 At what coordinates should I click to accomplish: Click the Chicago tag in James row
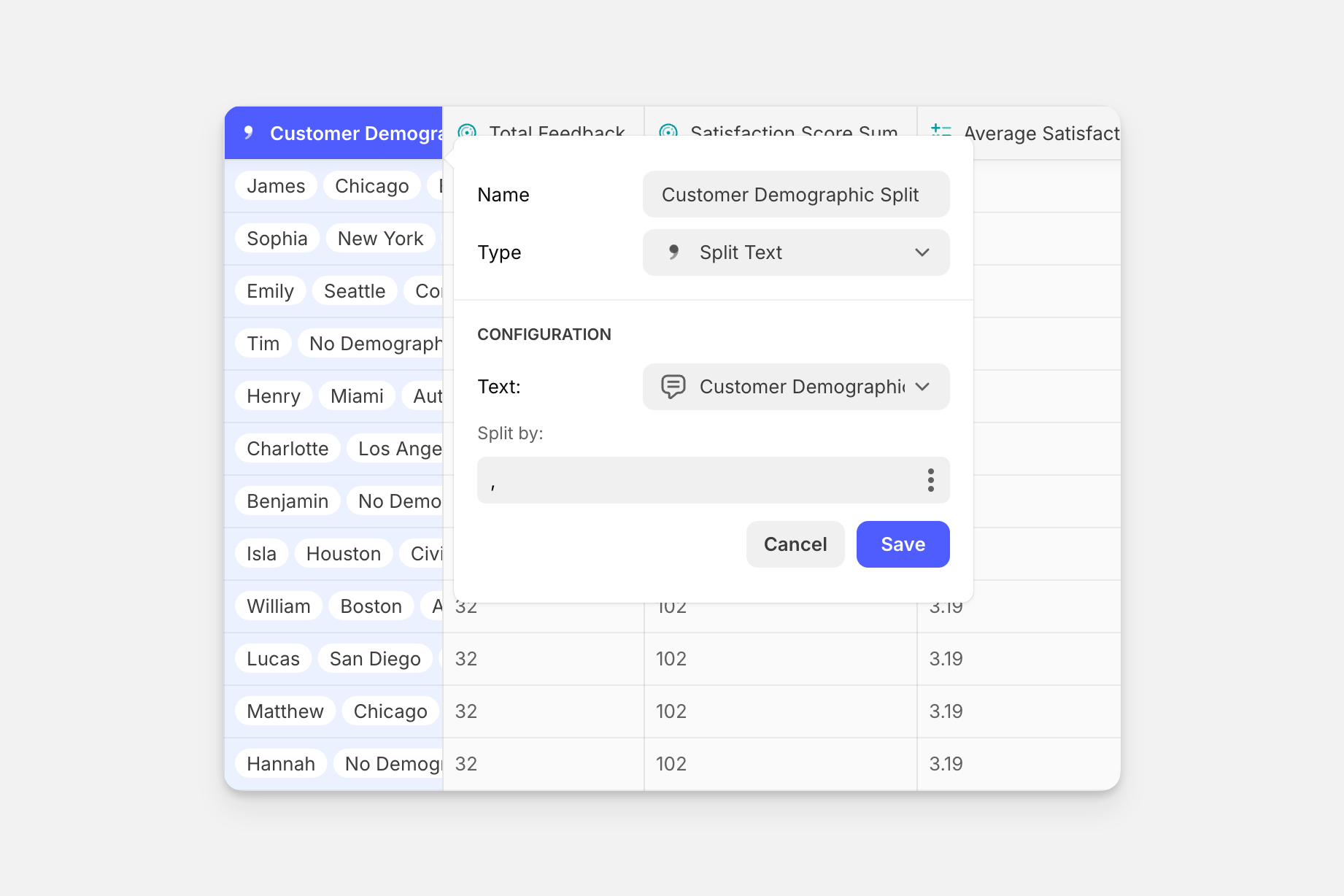pos(372,186)
